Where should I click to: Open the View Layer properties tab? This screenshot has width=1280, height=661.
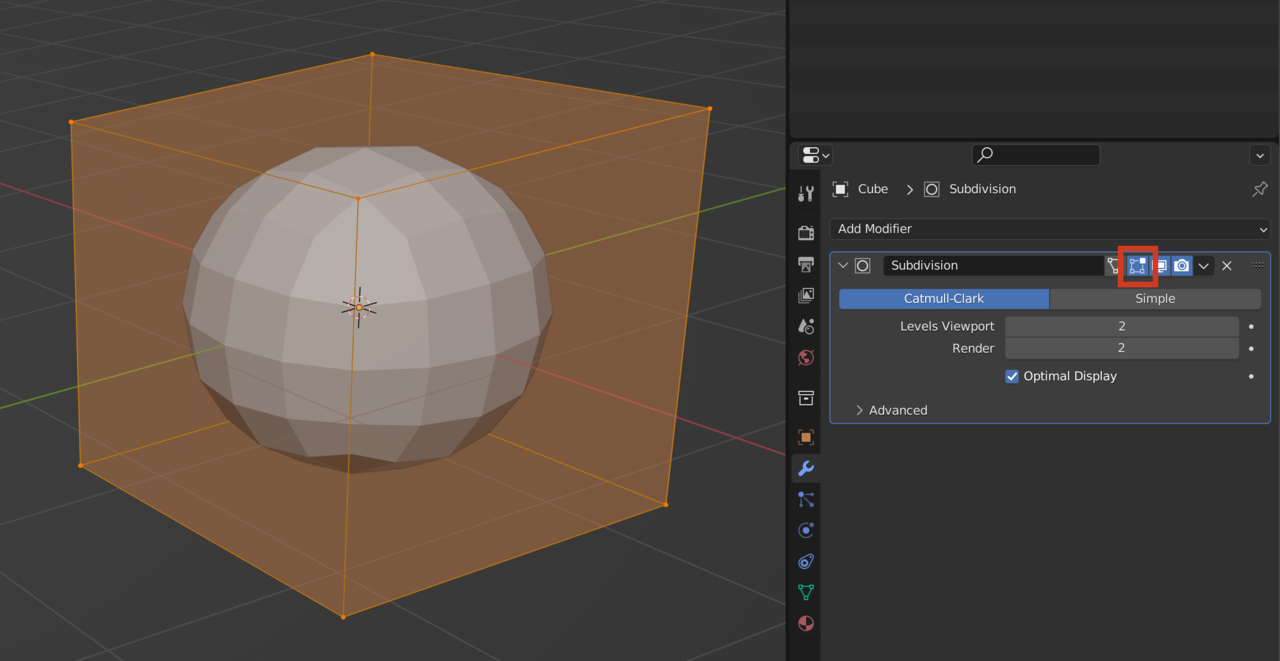click(x=805, y=295)
